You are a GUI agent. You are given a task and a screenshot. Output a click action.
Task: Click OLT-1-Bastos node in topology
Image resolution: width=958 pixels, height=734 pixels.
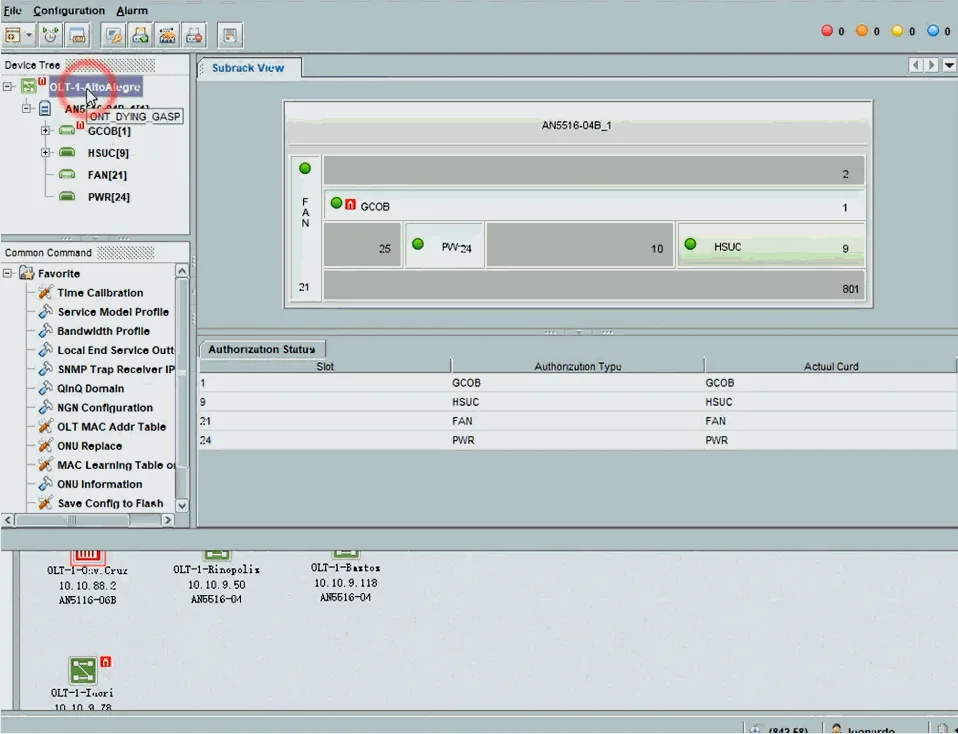(x=345, y=576)
